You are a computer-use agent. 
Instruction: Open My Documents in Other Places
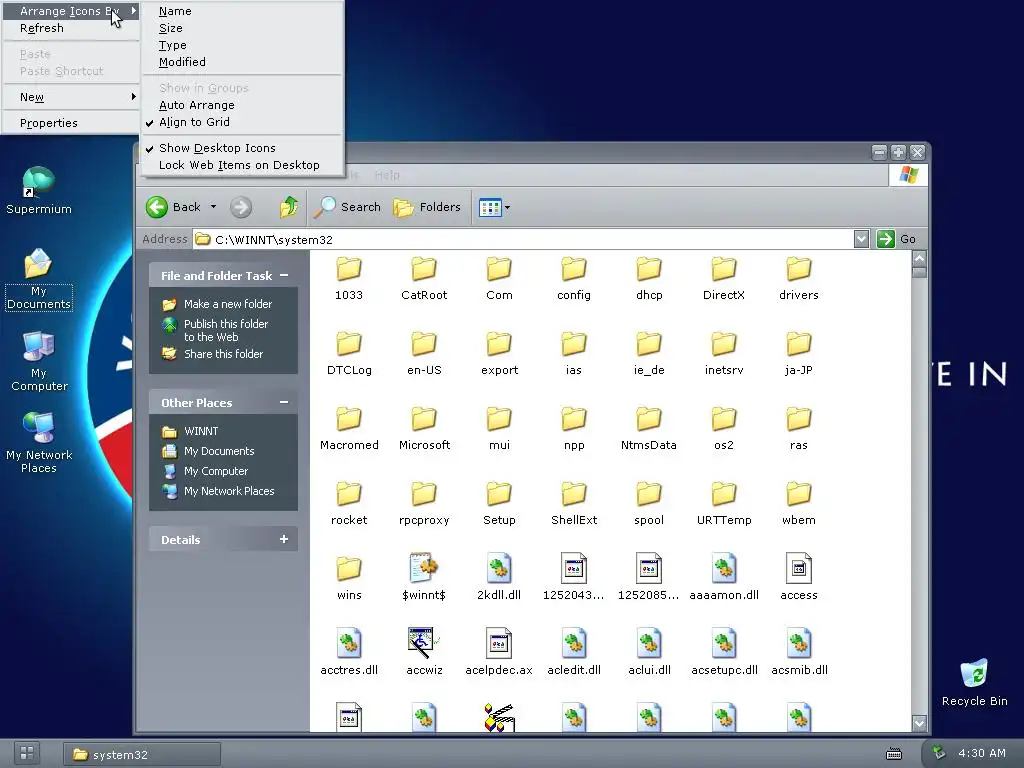[219, 451]
